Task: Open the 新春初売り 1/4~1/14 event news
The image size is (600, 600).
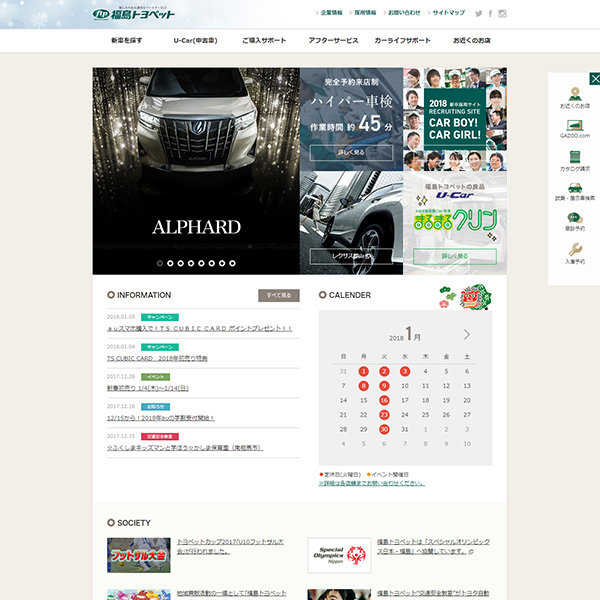Action: (x=148, y=388)
